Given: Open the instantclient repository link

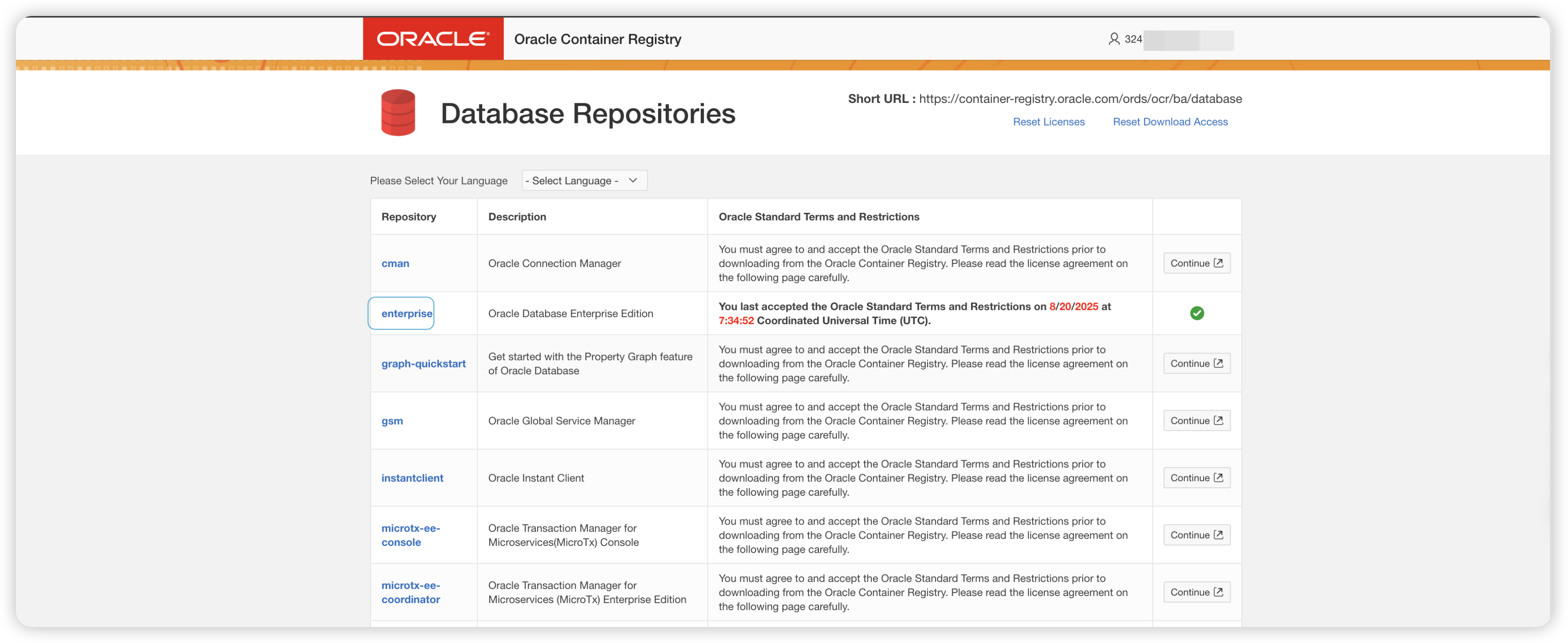Looking at the screenshot, I should [412, 478].
